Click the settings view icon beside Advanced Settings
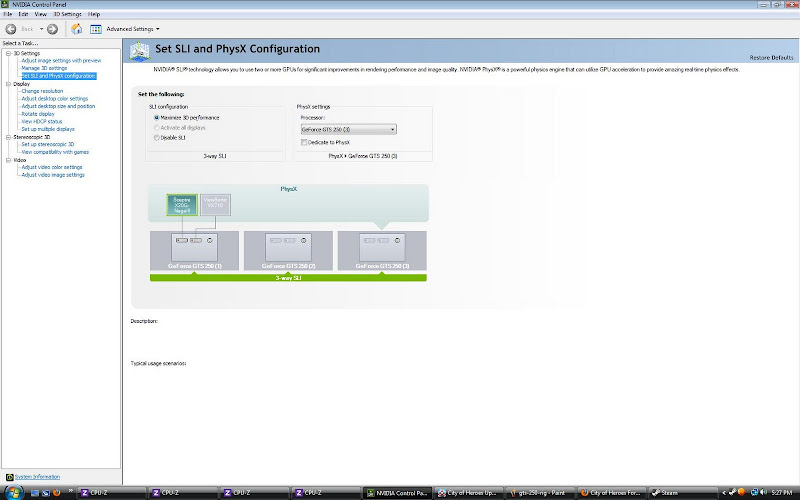Screen dimensions: 800x500 (96, 29)
